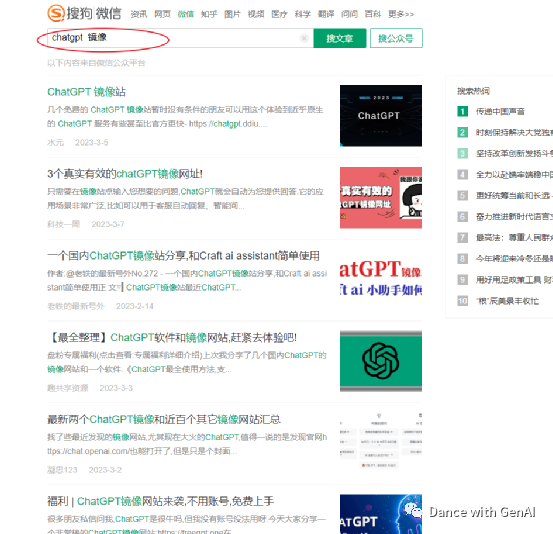Click rank 1 badge in hot searches

[462, 111]
